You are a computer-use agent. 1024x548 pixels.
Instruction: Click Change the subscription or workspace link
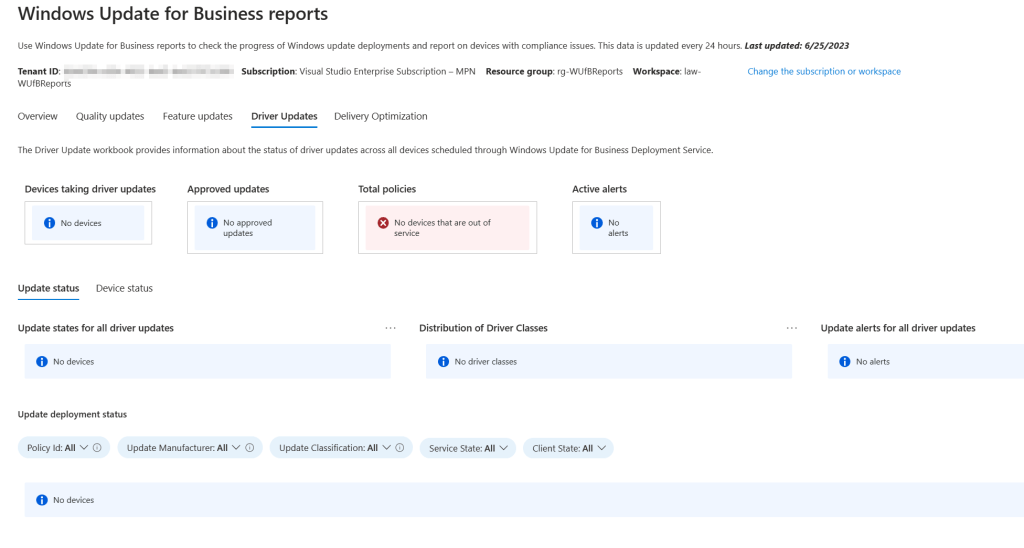click(x=824, y=72)
